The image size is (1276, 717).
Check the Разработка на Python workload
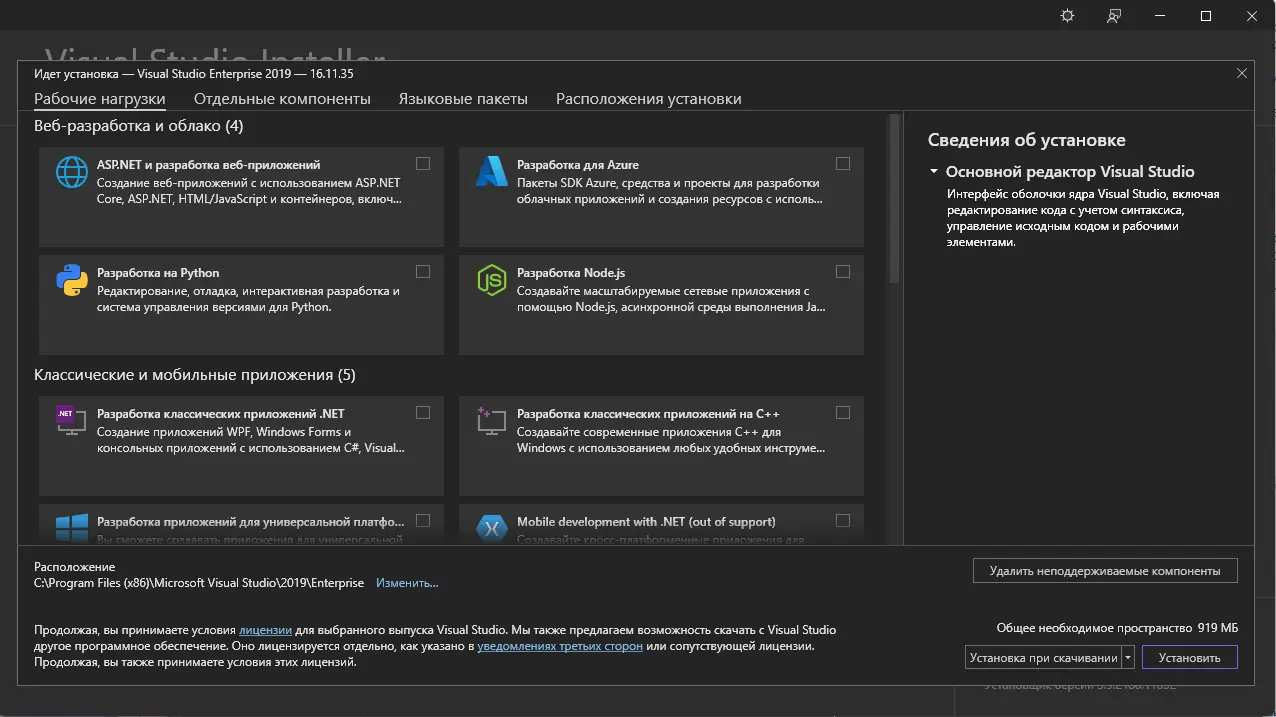[423, 271]
